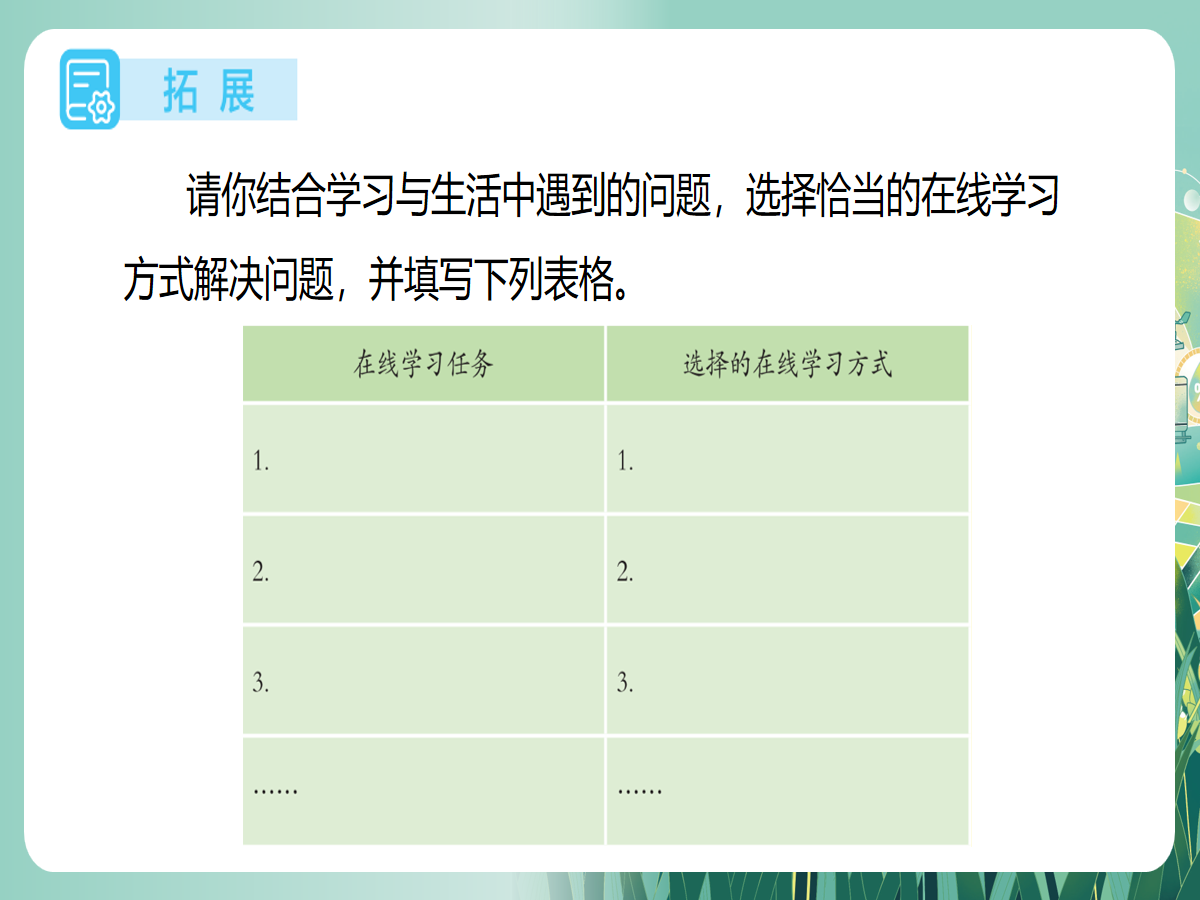
Task: Click the ellipsis cell under 选择的在线学习方式
Action: click(x=787, y=790)
